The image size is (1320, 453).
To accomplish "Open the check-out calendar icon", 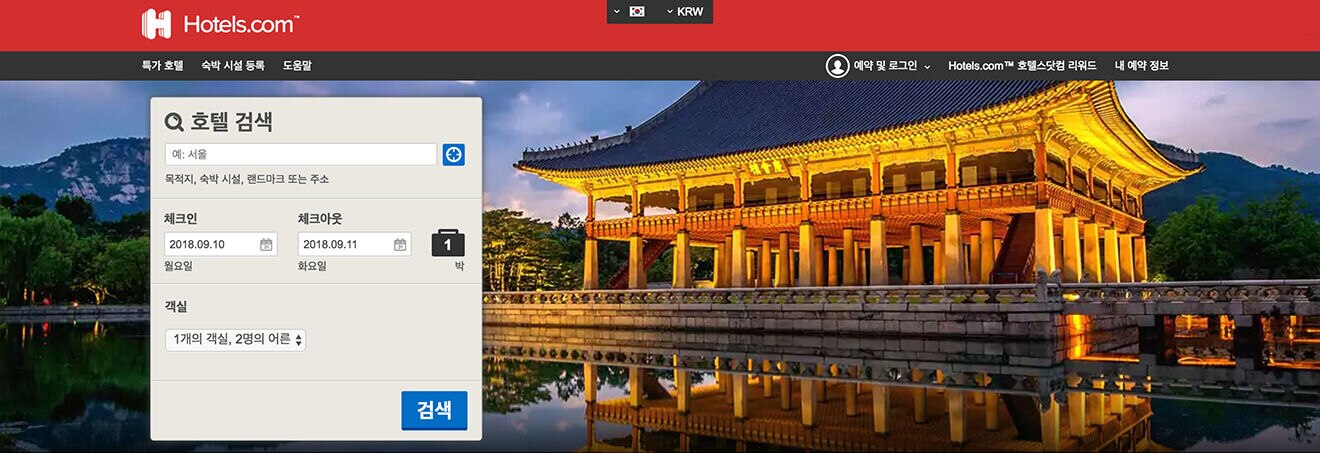I will [400, 244].
